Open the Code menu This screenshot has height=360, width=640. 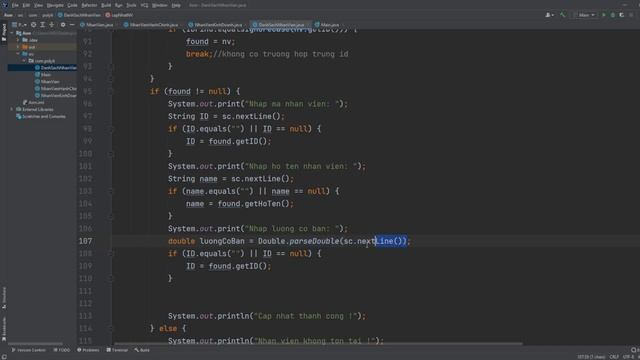(72, 5)
